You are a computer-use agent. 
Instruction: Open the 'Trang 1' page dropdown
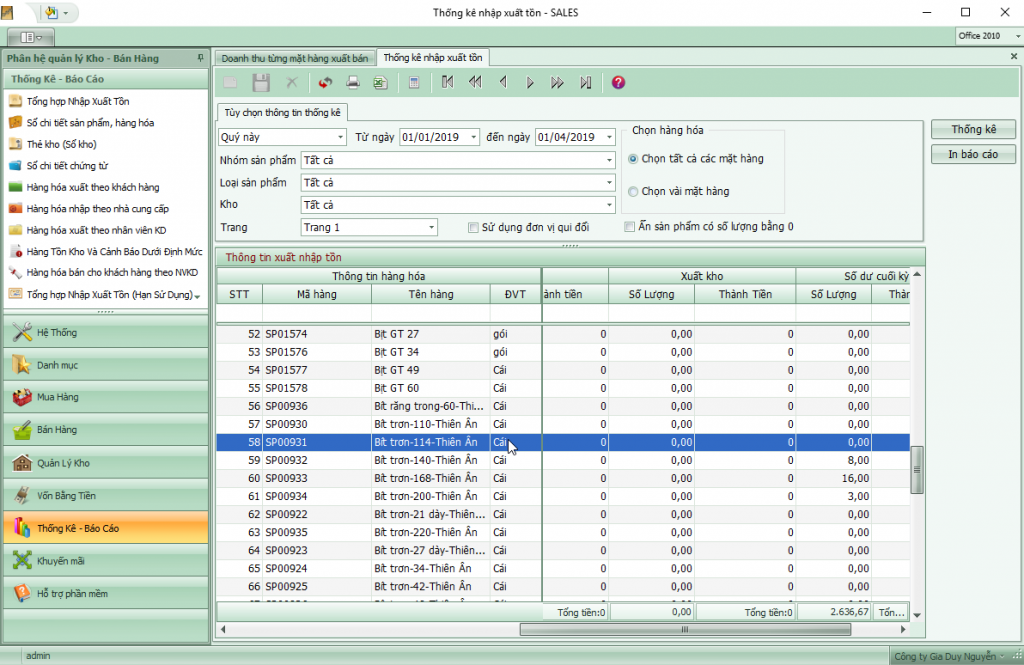coord(431,228)
